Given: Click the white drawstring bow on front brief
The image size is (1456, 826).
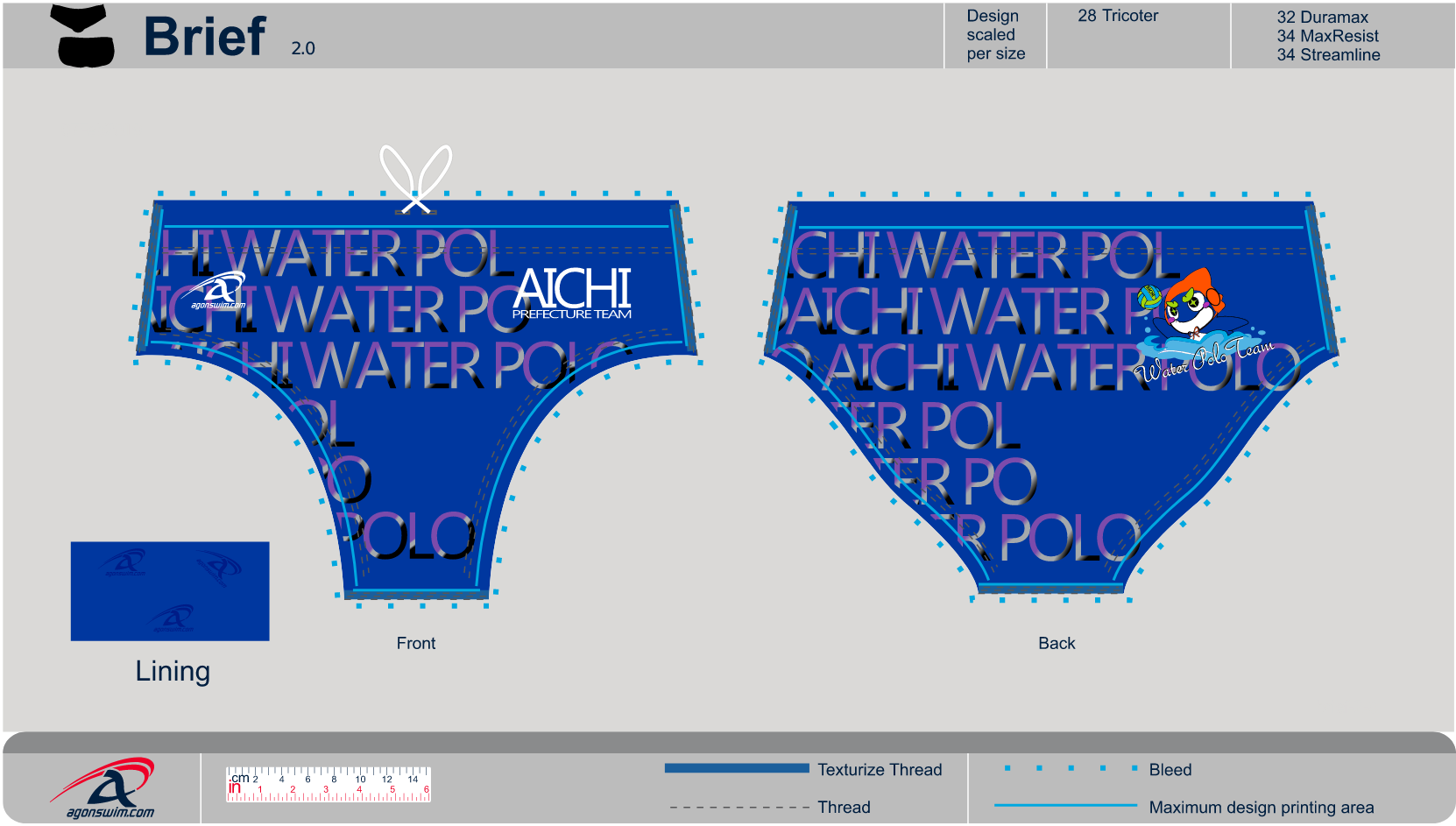Looking at the screenshot, I should [416, 180].
